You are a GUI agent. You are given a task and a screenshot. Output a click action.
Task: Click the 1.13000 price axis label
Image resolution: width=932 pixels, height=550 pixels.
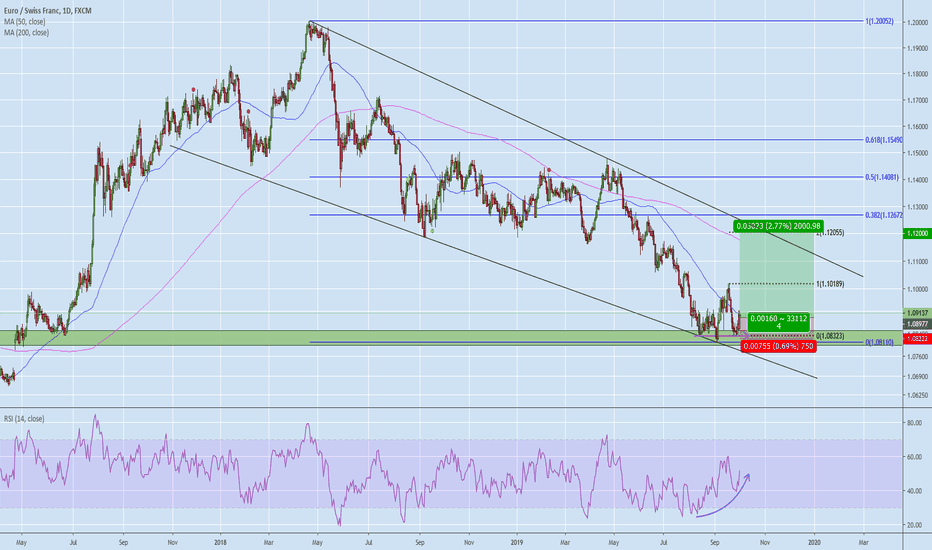pyautogui.click(x=918, y=207)
